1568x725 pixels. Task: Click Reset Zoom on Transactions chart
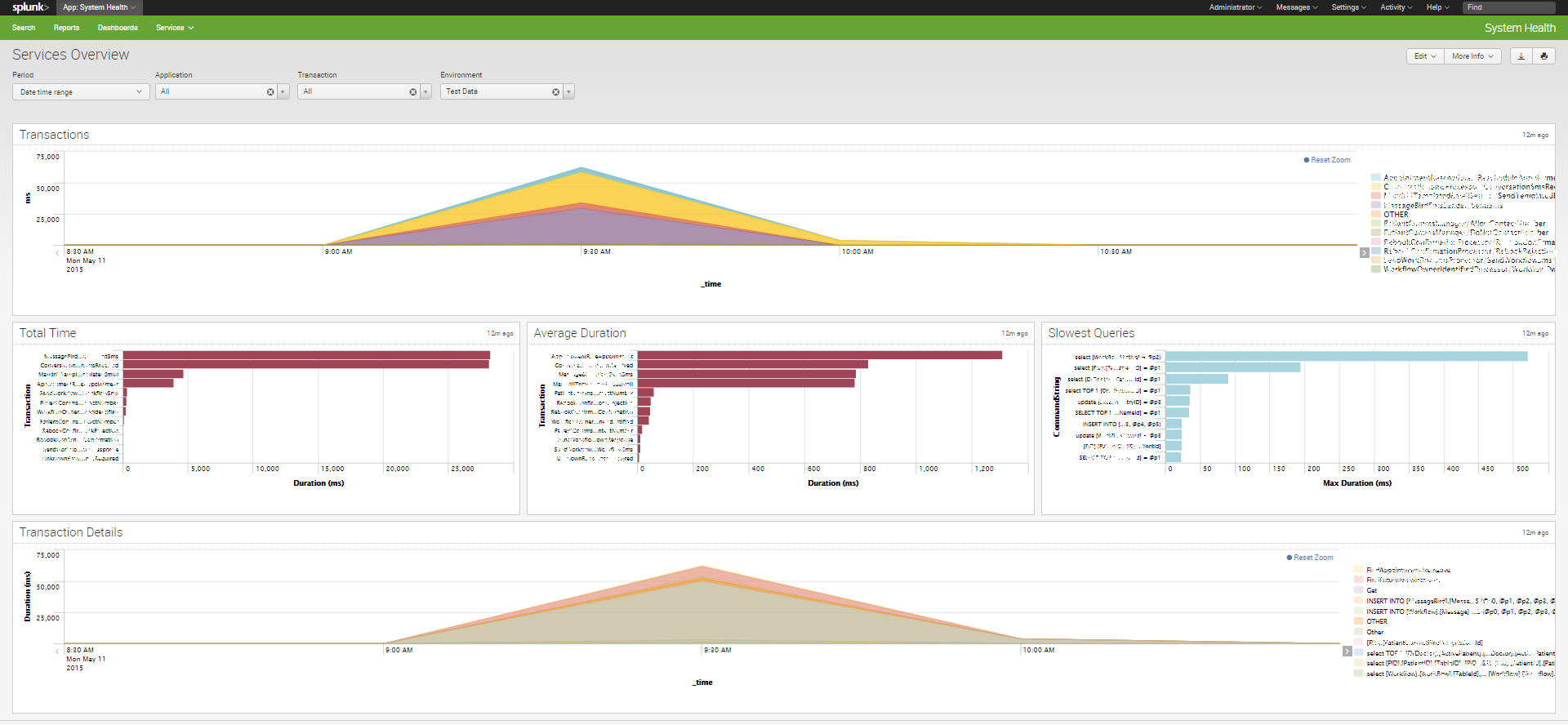click(x=1330, y=160)
